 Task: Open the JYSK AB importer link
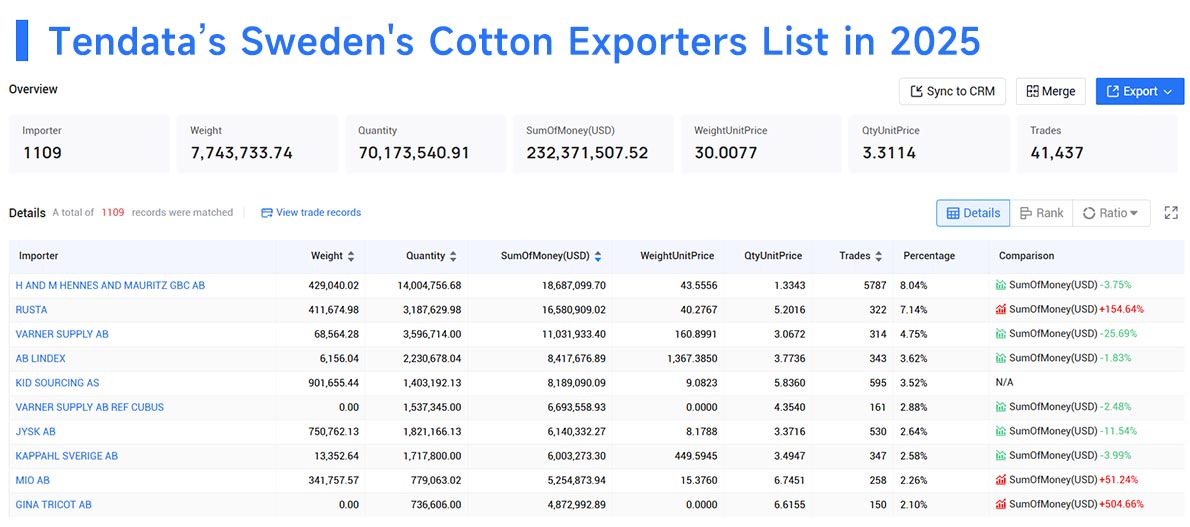pyautogui.click(x=35, y=431)
